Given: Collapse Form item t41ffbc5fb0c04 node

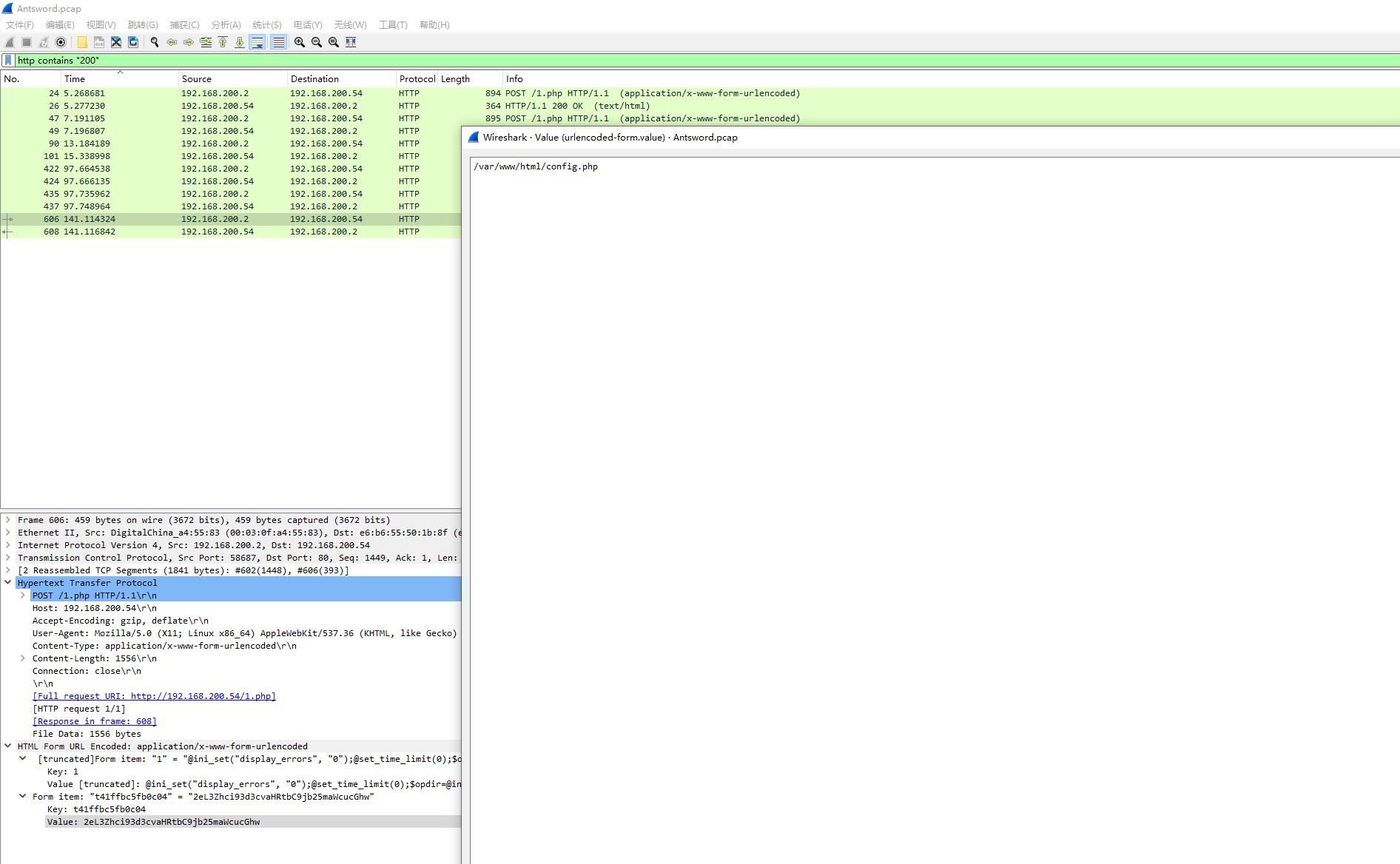Looking at the screenshot, I should (x=23, y=797).
